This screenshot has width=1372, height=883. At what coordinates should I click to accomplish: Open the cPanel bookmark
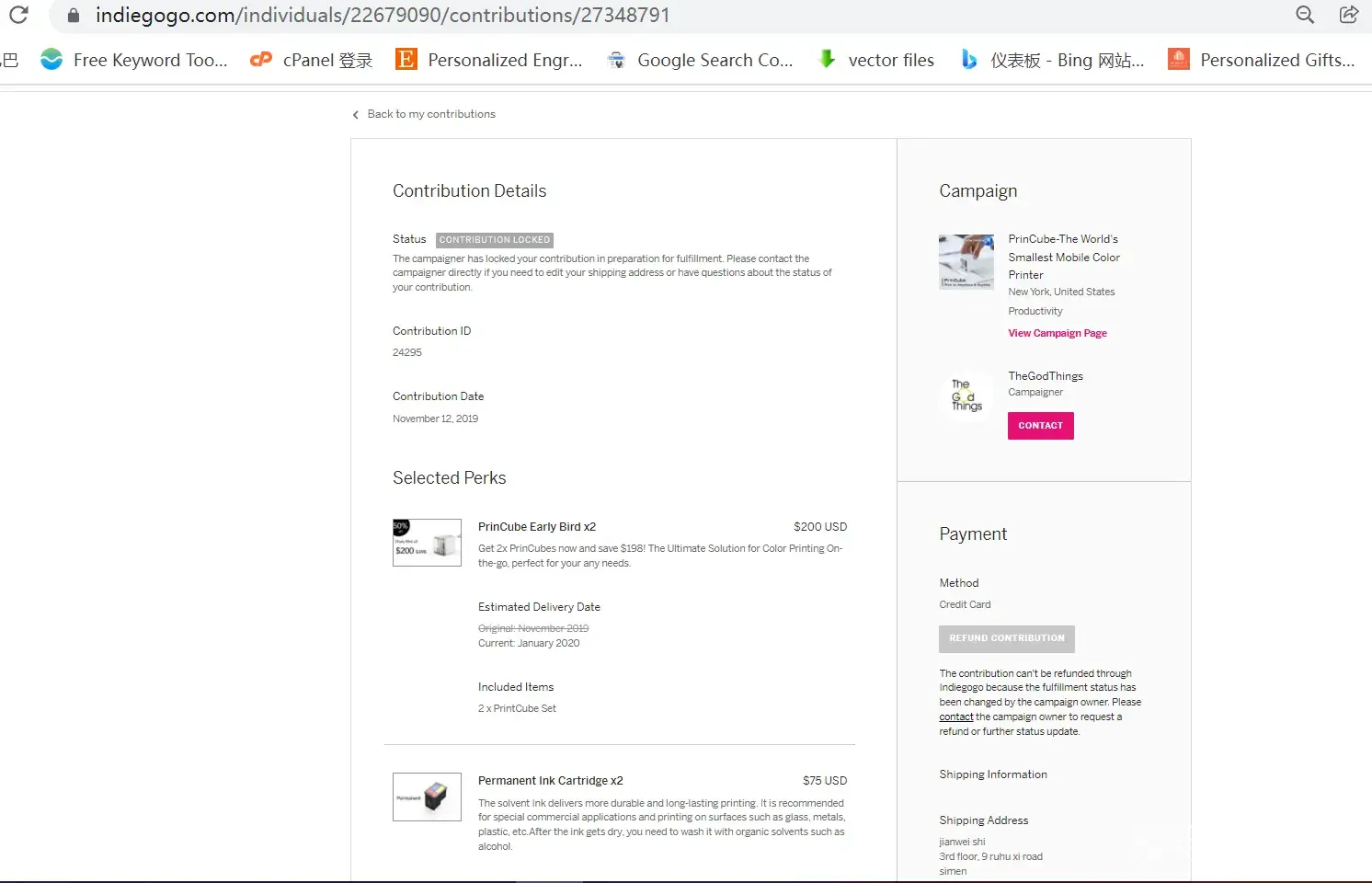pos(312,60)
